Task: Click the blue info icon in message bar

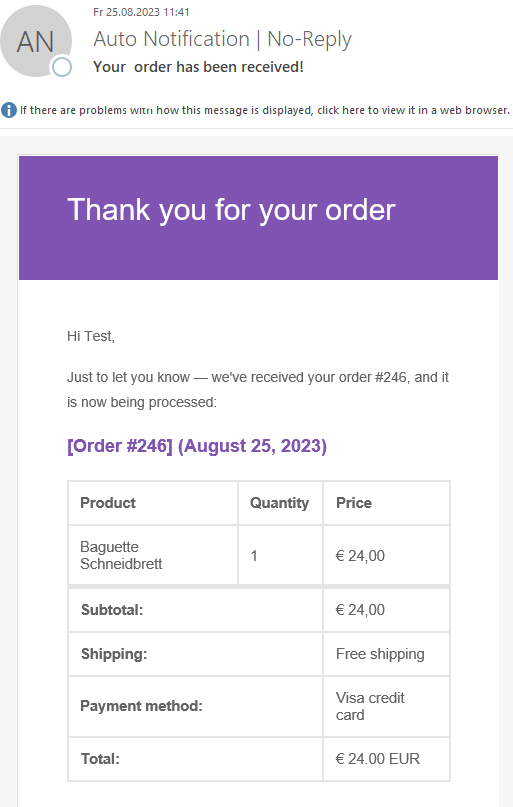Action: (9, 110)
